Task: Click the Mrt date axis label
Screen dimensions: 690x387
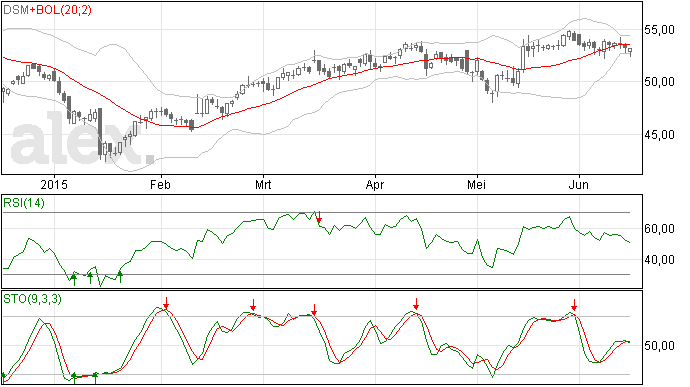Action: click(x=263, y=184)
